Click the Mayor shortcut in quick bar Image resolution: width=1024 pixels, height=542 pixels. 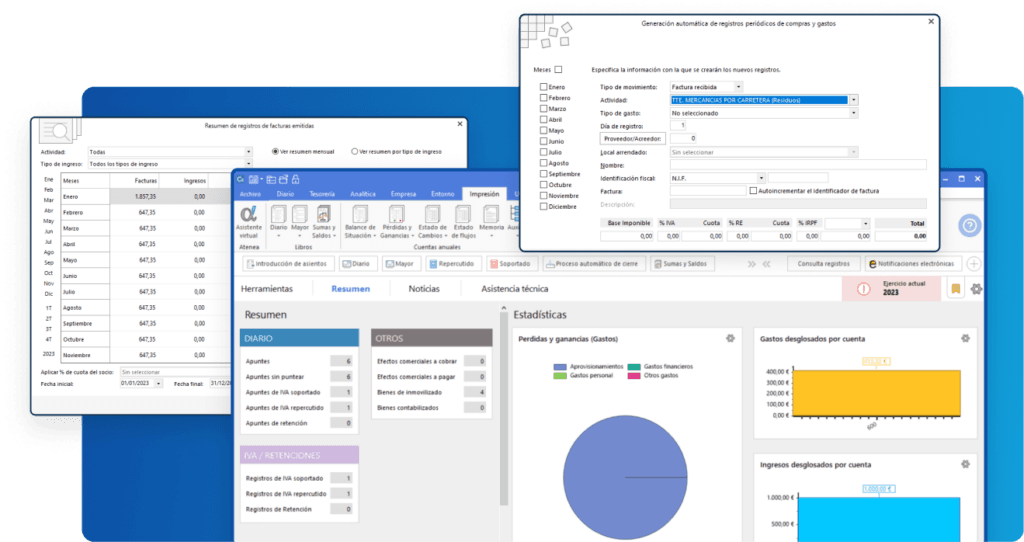coord(402,264)
